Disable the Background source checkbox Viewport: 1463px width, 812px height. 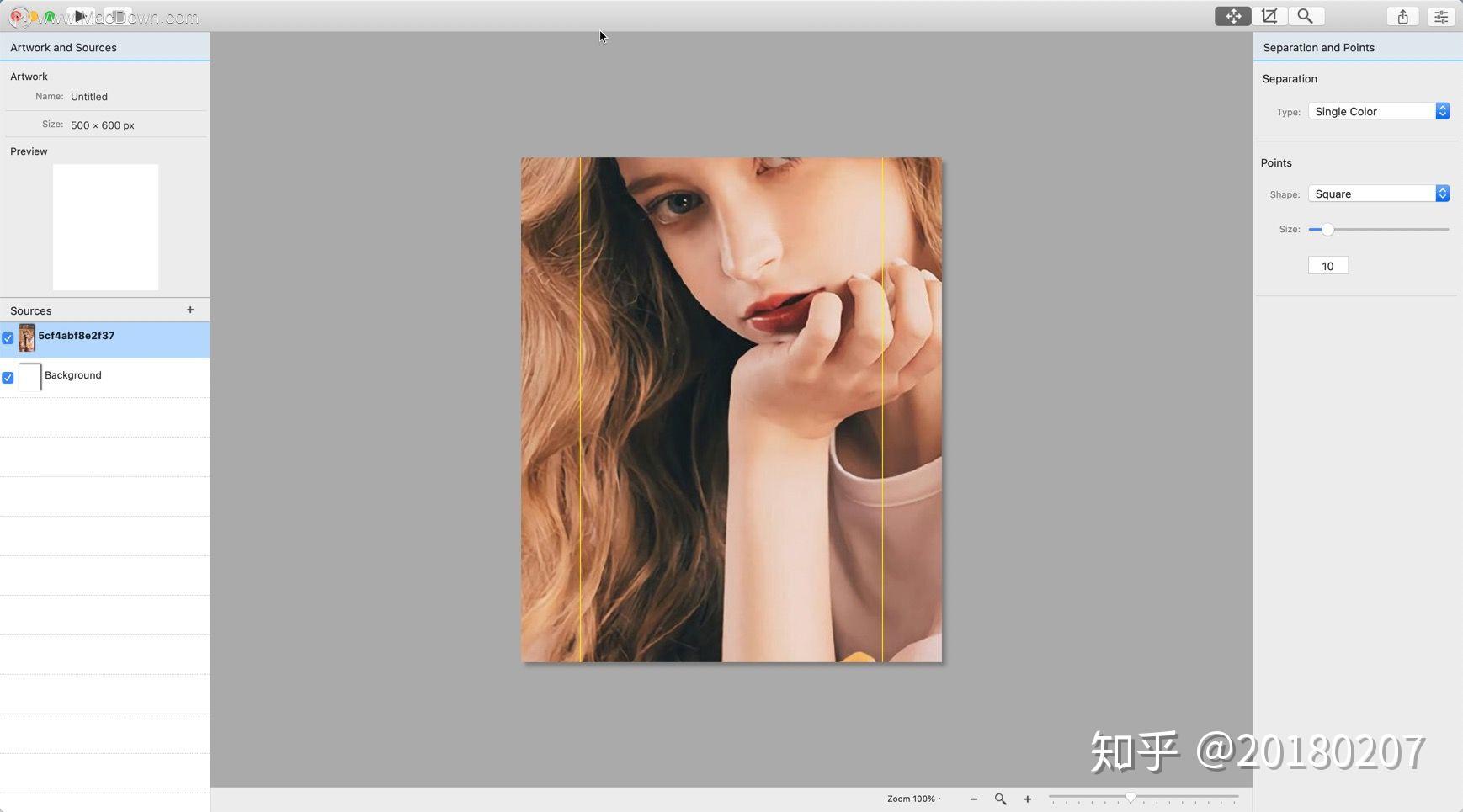coord(7,377)
